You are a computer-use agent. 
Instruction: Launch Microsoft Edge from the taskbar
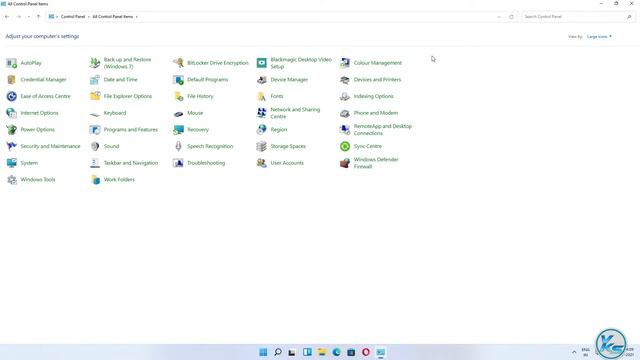[x=336, y=352]
